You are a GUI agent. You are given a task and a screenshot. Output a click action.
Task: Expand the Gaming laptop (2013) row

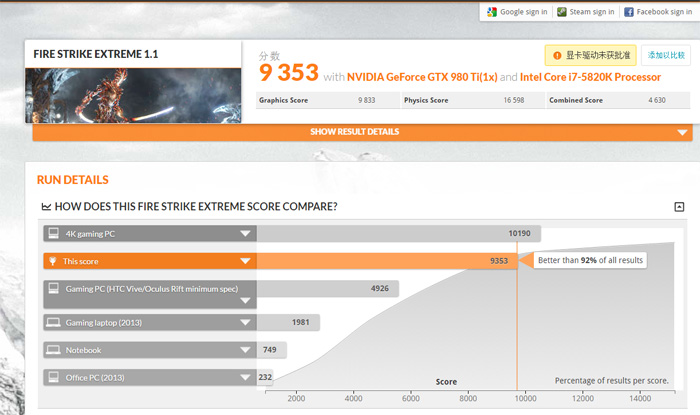click(x=245, y=322)
